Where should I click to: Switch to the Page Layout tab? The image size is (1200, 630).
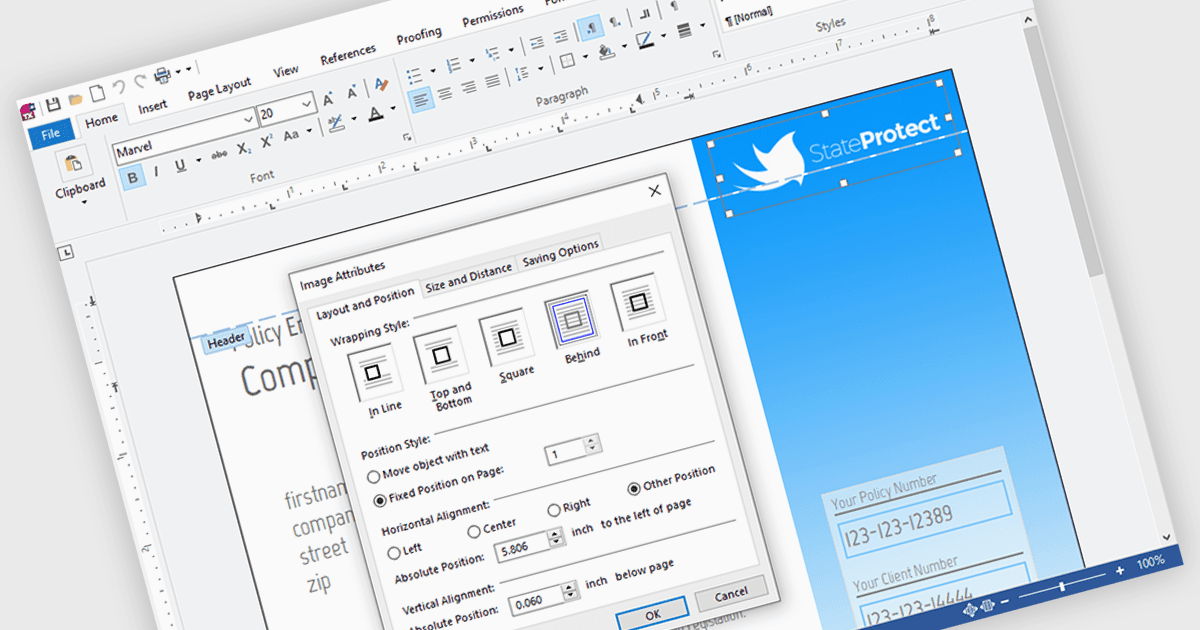coord(220,88)
